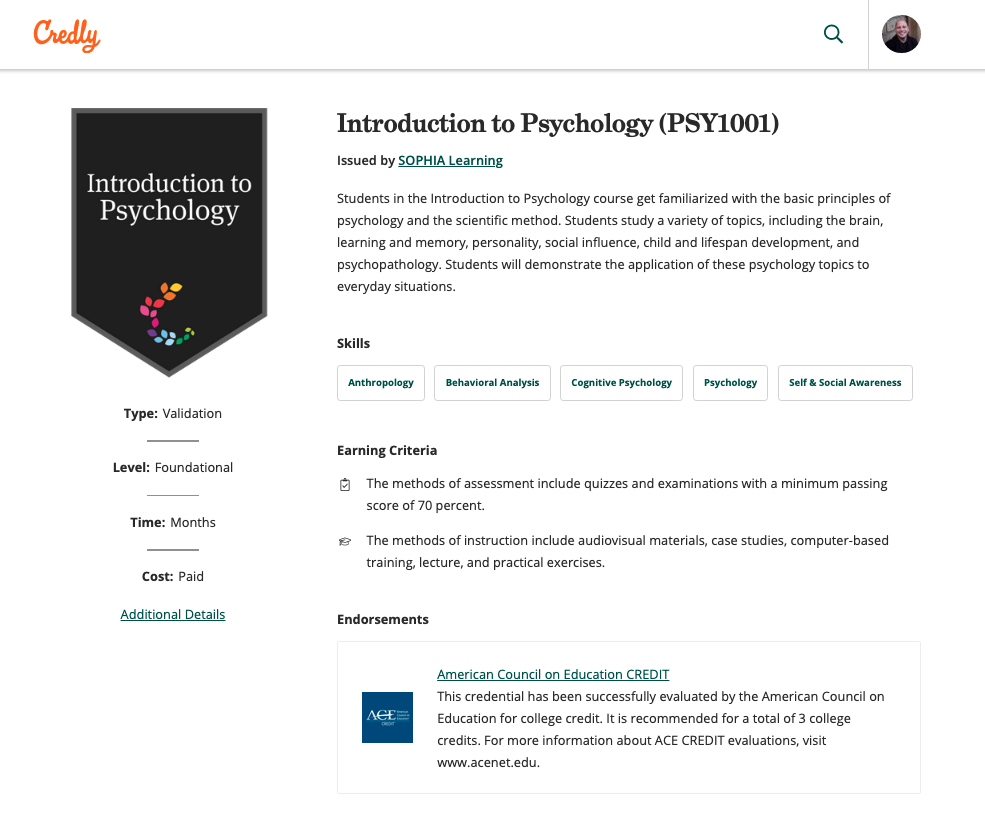Click the assessment clipboard icon
The width and height of the screenshot is (985, 820).
345,484
